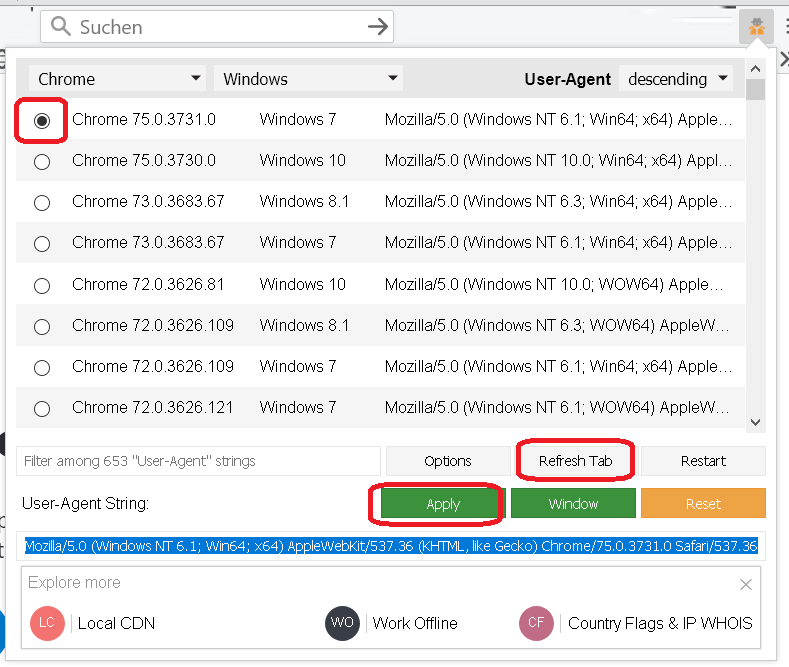Screen dimensions: 789x667
Task: Dismiss the Explore more panel
Action: point(746,584)
